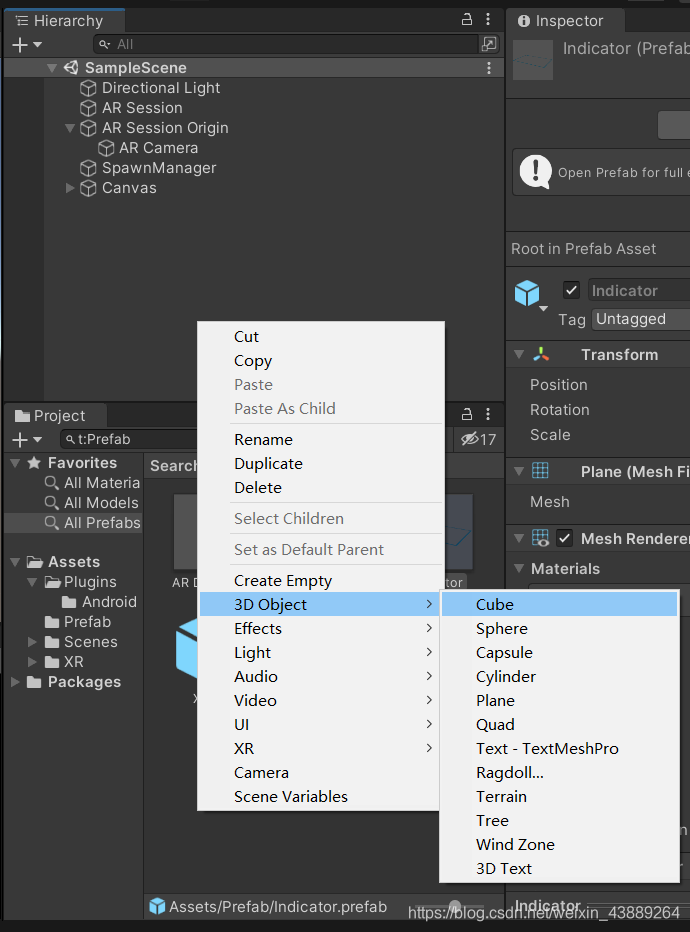Viewport: 690px width, 932px height.
Task: Select the Prefab folder icon
Action: point(52,622)
